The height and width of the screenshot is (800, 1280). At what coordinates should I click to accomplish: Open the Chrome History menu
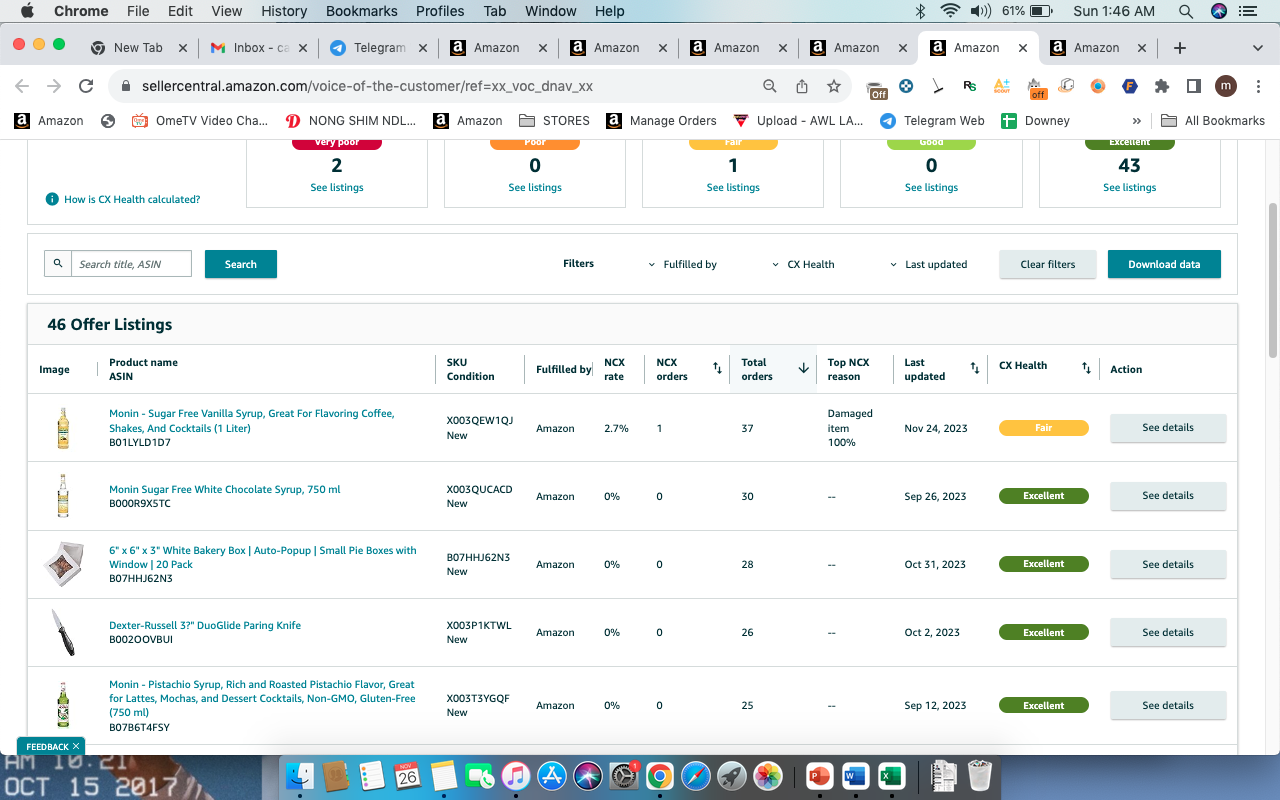click(x=284, y=11)
